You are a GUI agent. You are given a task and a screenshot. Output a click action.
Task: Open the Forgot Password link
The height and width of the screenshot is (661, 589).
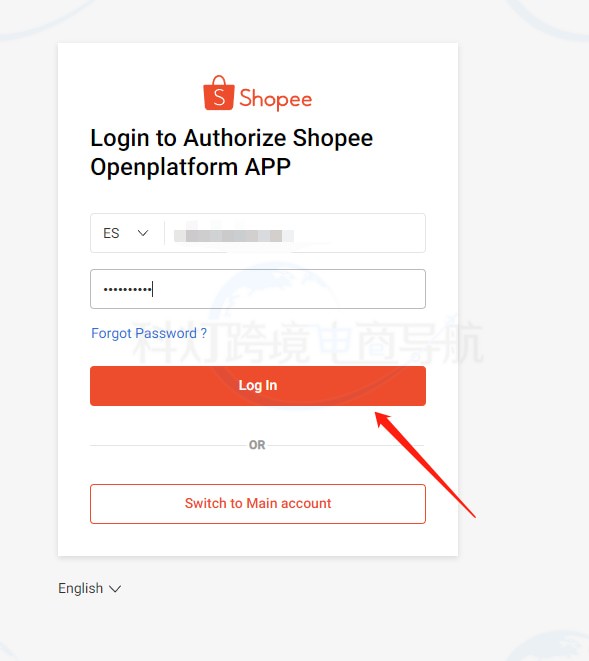(x=149, y=333)
